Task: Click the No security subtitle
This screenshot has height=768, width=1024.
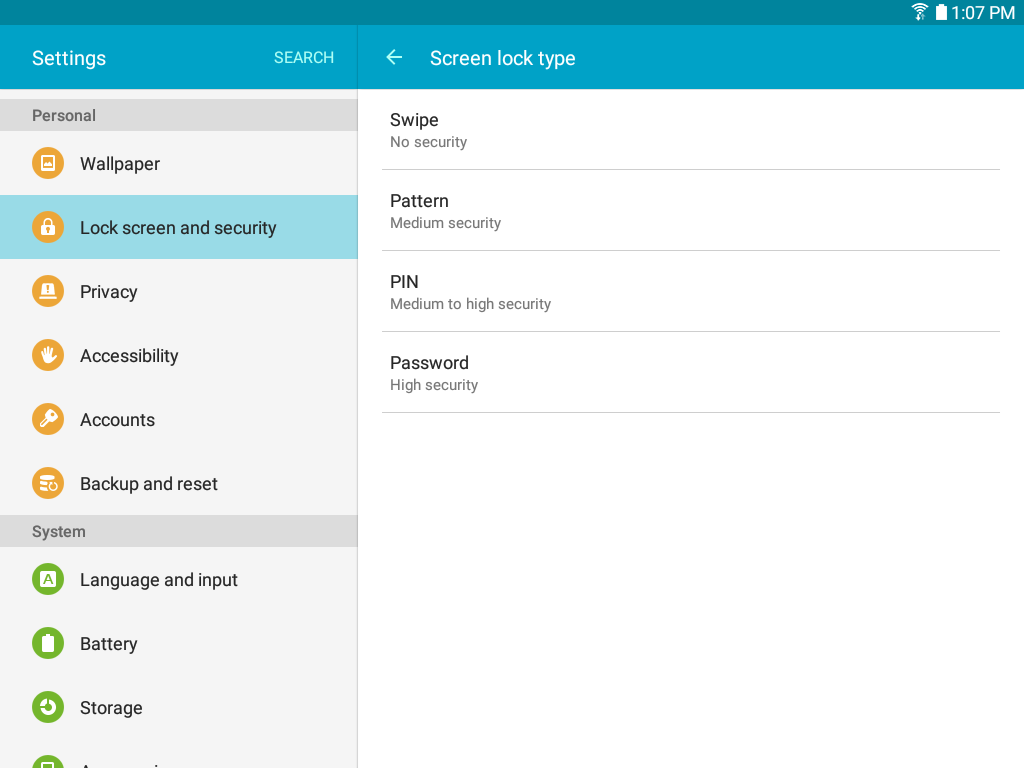Action: click(428, 142)
